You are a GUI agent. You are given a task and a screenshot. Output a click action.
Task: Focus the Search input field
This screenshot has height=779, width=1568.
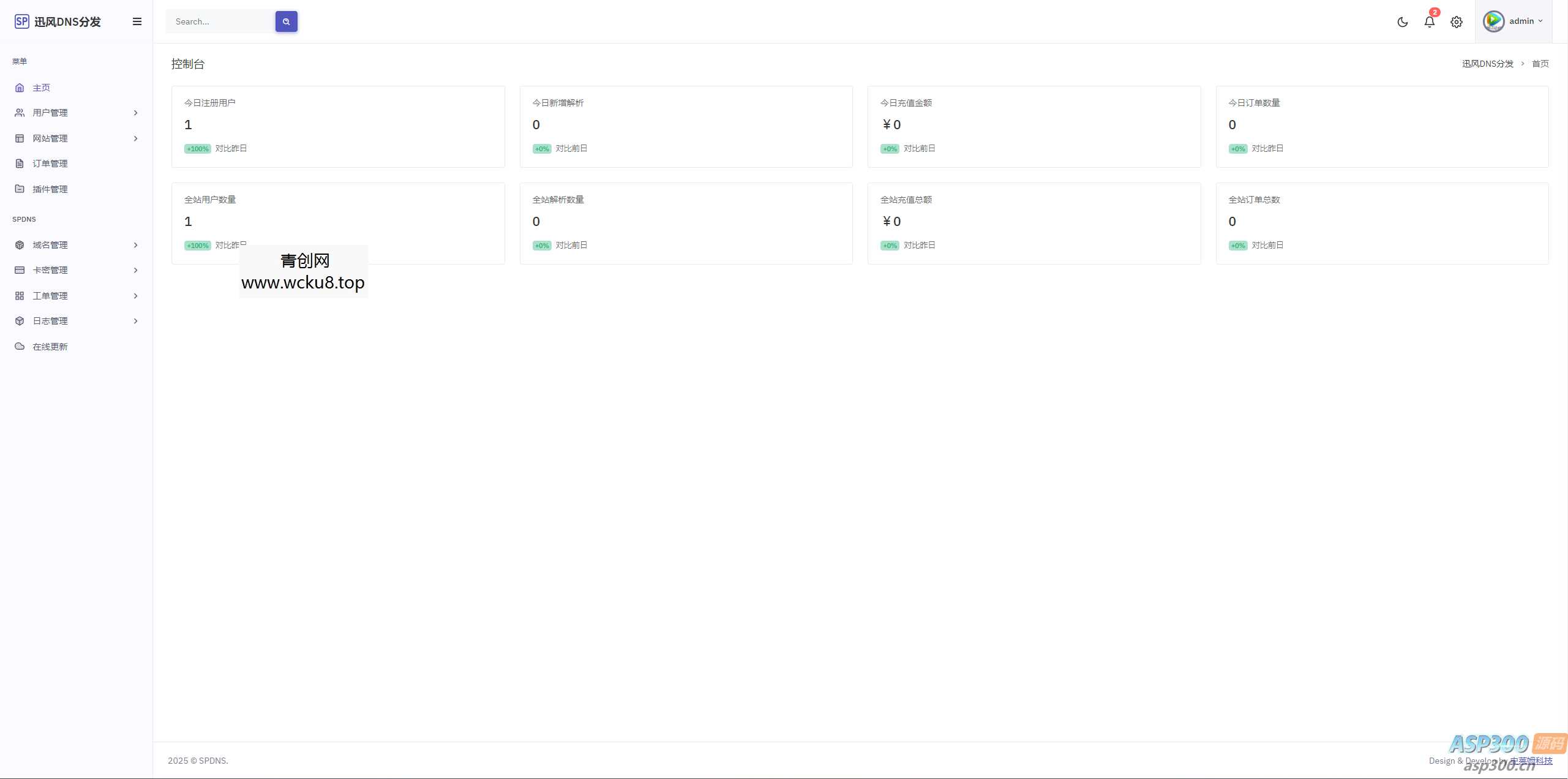tap(220, 21)
